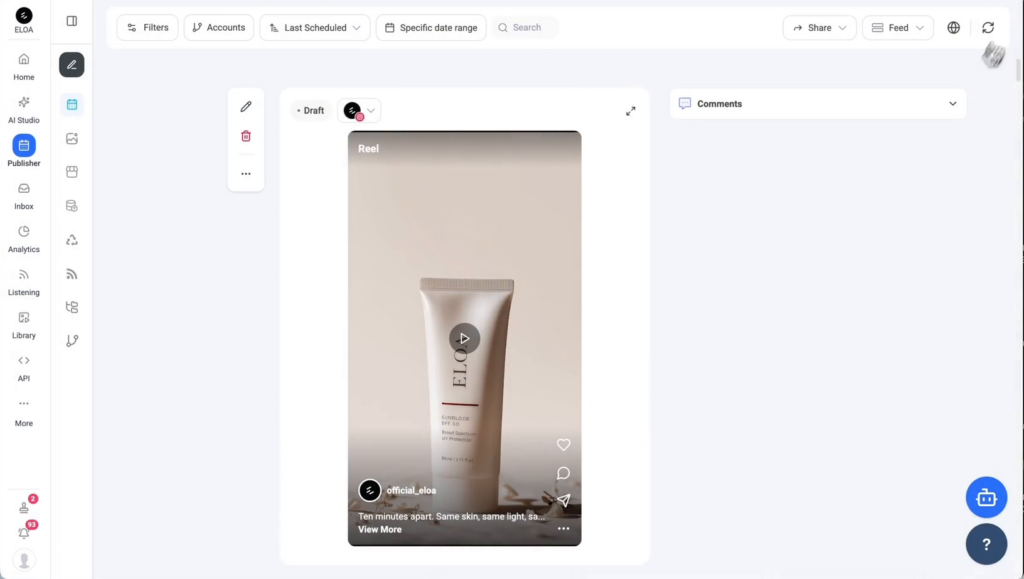Open user profile avatar

24,560
